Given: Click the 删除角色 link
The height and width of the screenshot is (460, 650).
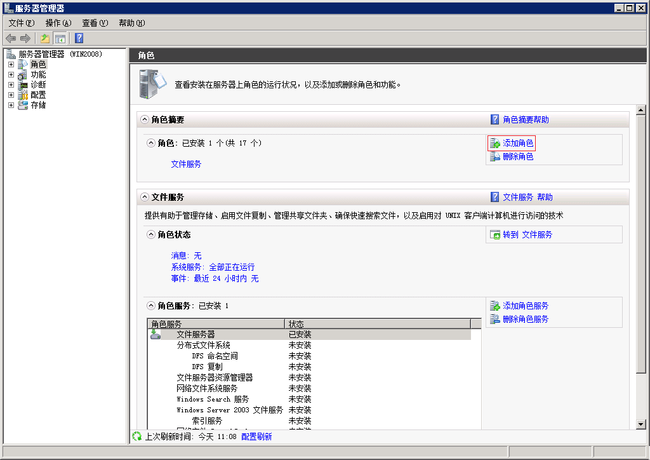Looking at the screenshot, I should coord(518,157).
